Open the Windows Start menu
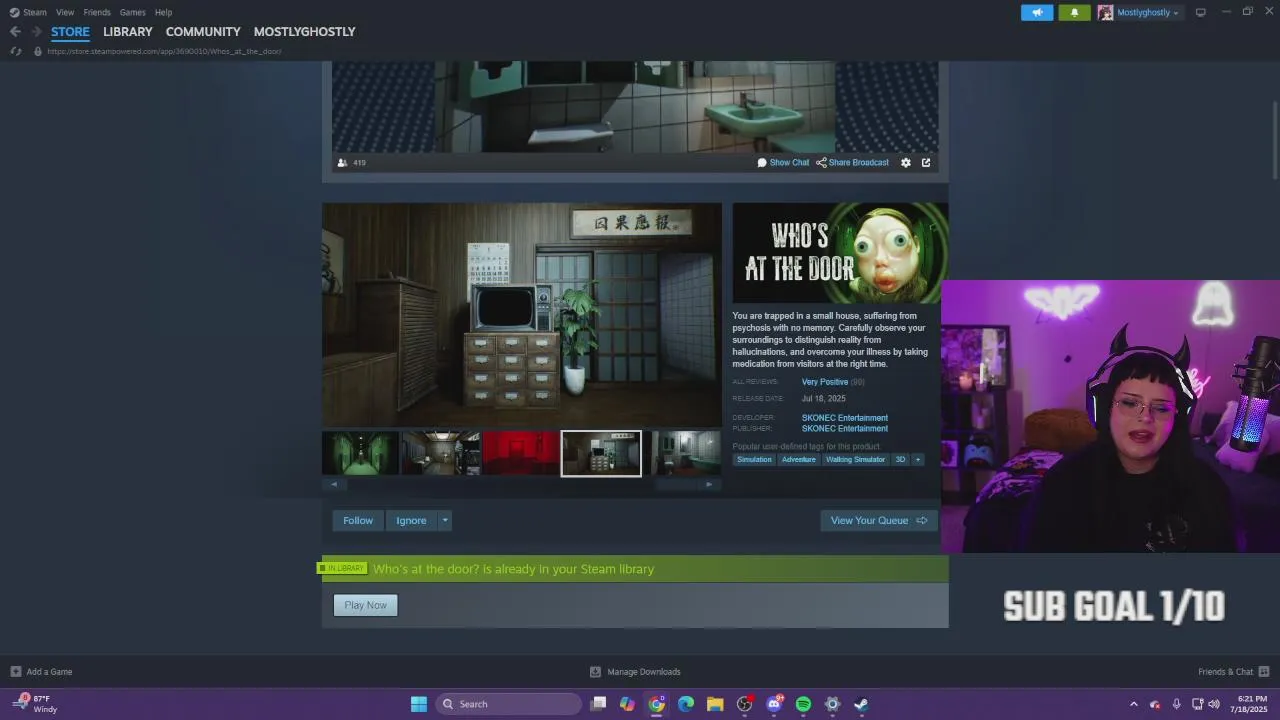This screenshot has width=1280, height=720. click(x=419, y=704)
